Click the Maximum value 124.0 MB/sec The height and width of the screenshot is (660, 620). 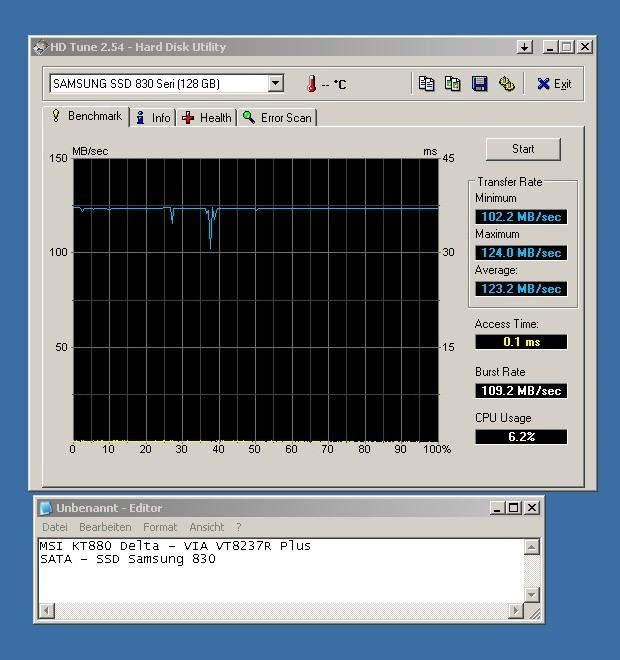pos(521,253)
